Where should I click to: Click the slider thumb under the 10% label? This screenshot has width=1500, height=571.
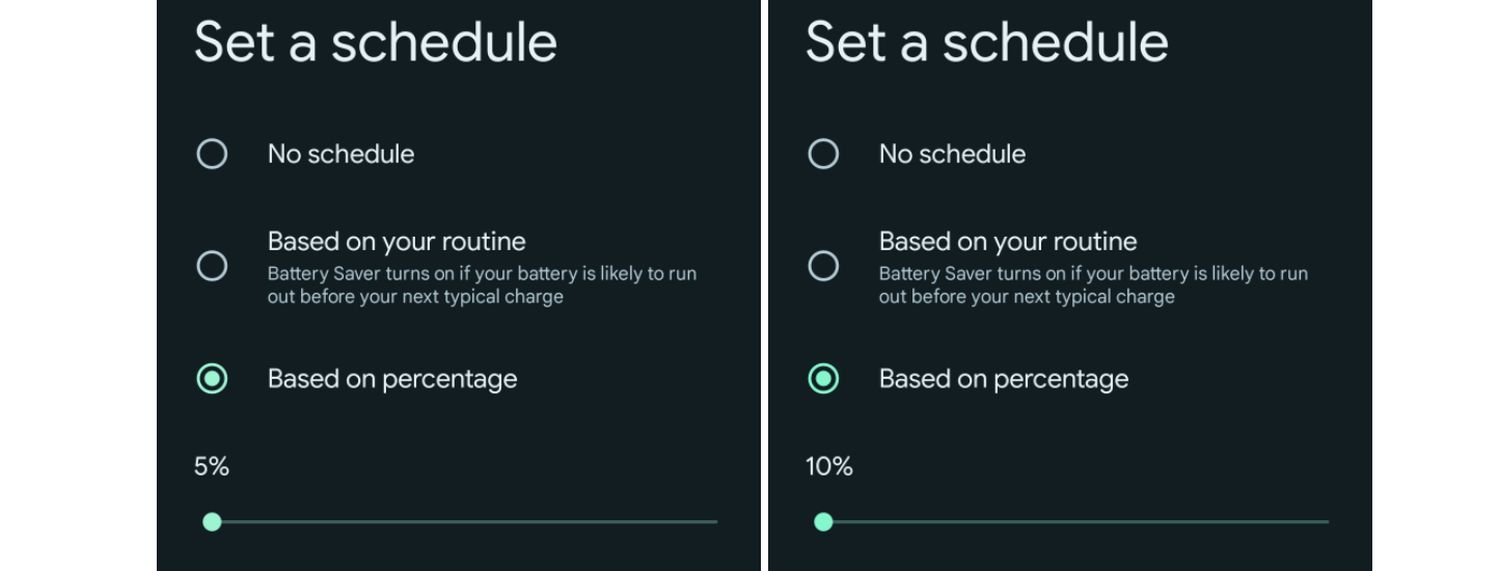click(823, 522)
